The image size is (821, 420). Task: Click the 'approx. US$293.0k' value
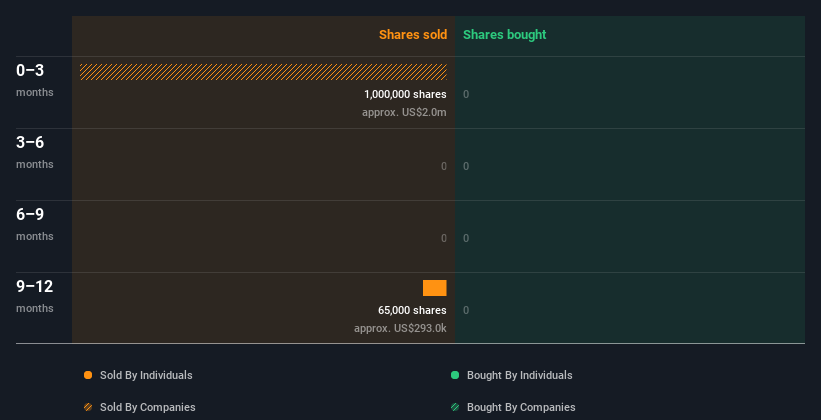click(400, 328)
